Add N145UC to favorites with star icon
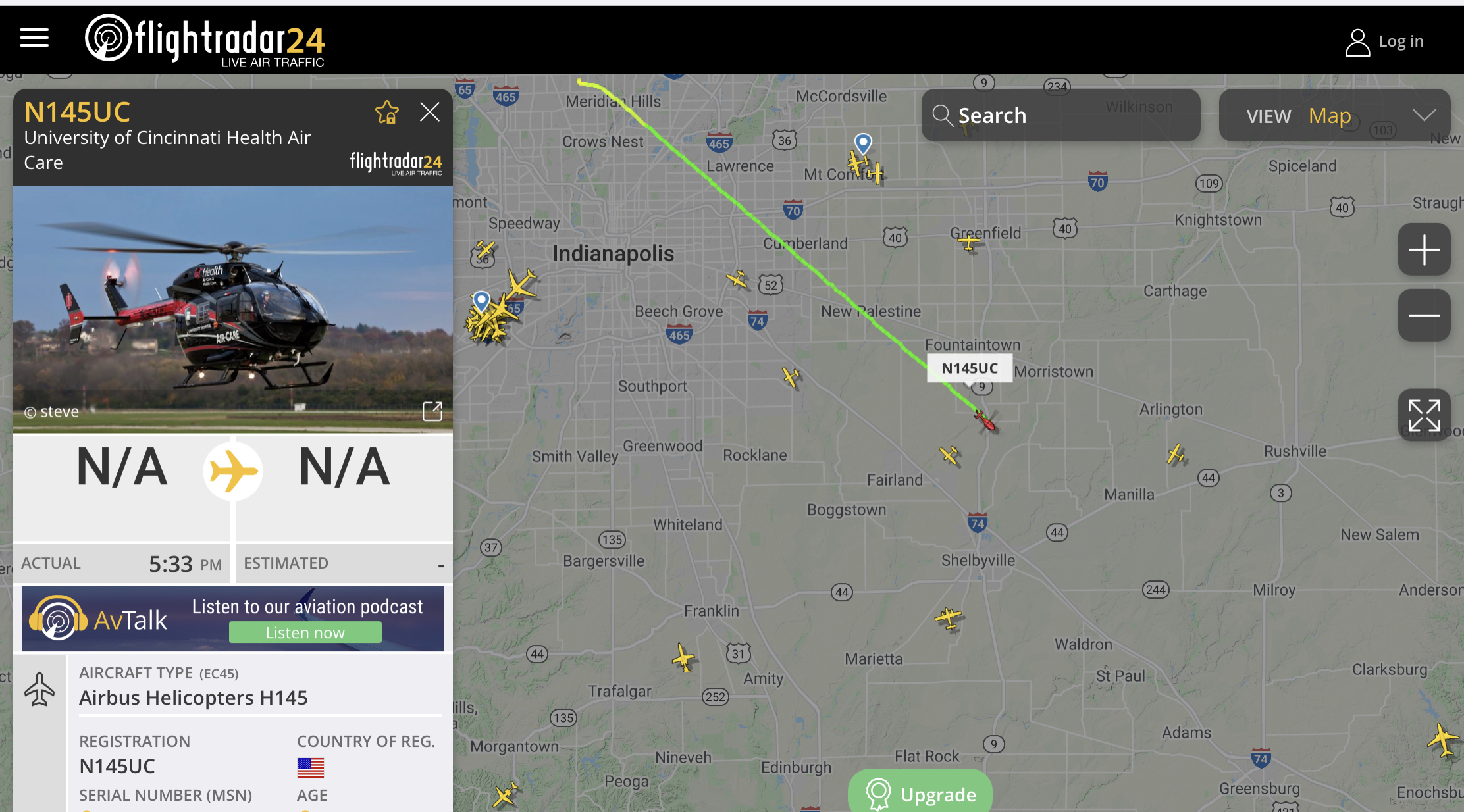Screen dimensions: 1464x812 (x=387, y=113)
